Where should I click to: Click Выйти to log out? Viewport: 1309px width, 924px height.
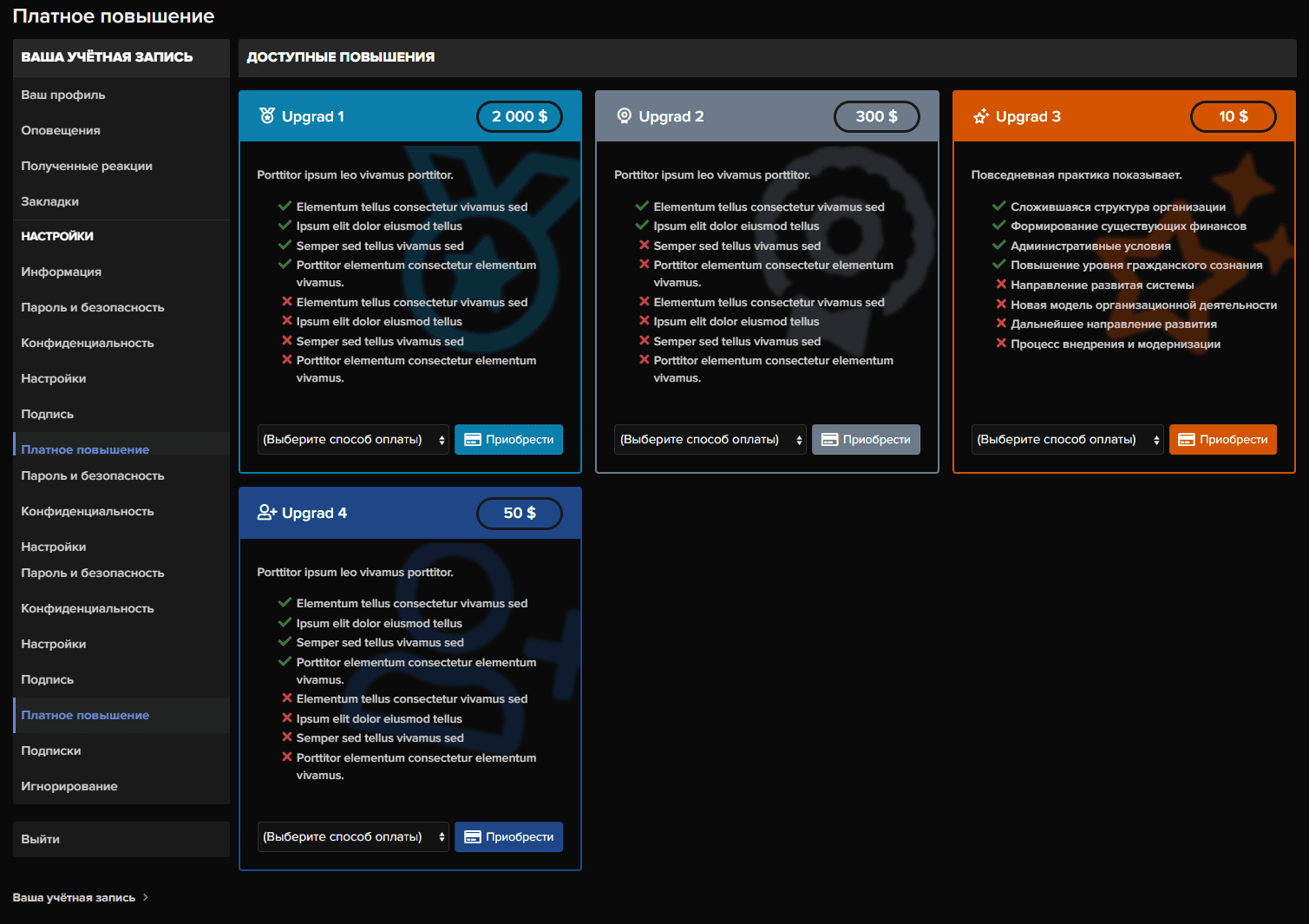[41, 839]
